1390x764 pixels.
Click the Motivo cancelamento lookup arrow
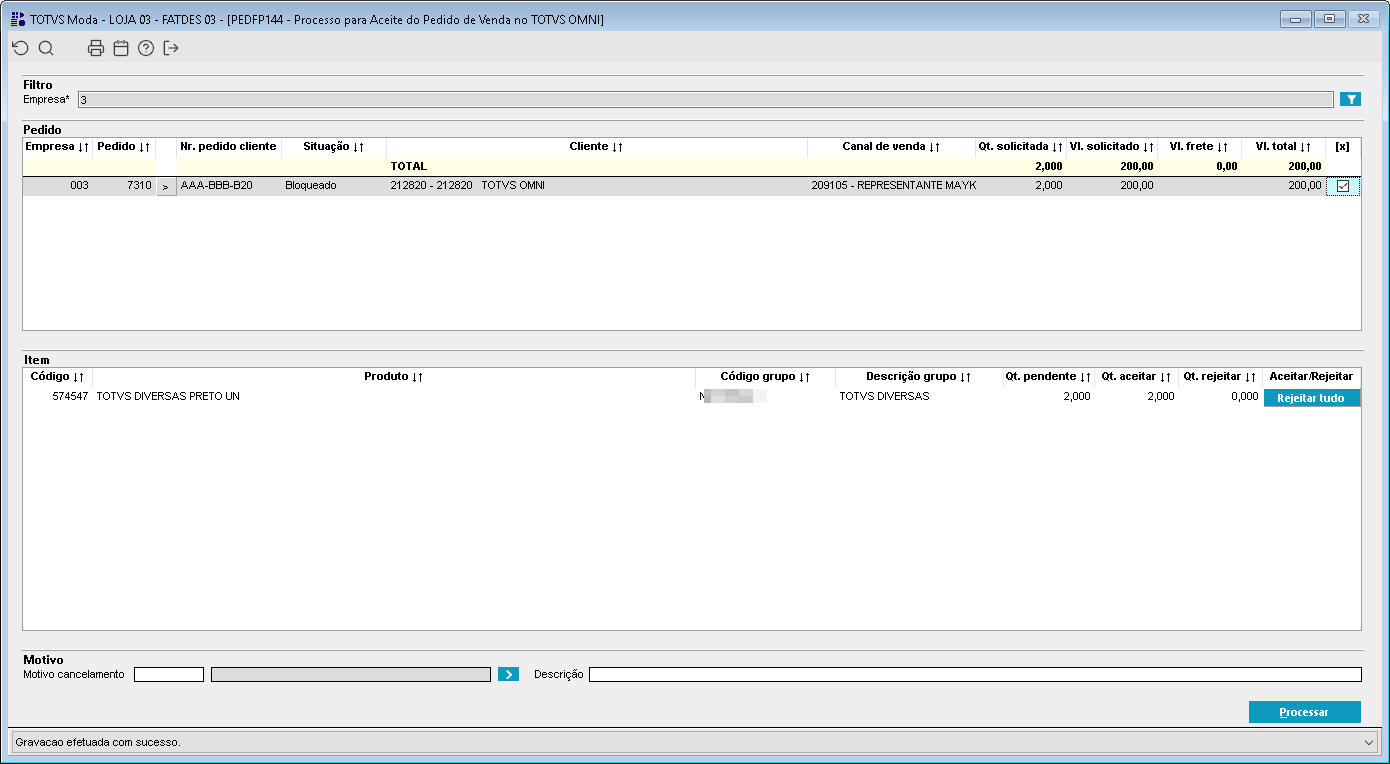coord(508,674)
